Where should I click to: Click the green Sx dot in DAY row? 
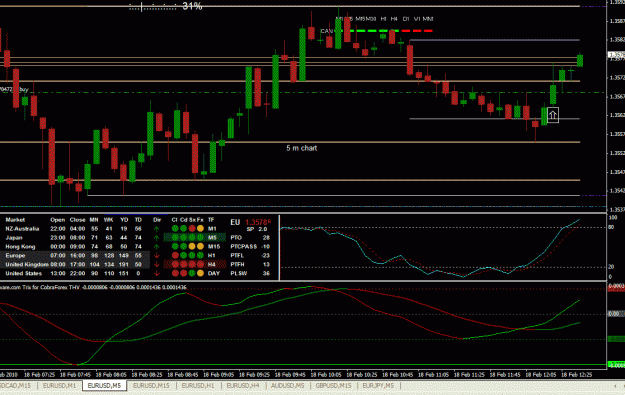[192, 273]
